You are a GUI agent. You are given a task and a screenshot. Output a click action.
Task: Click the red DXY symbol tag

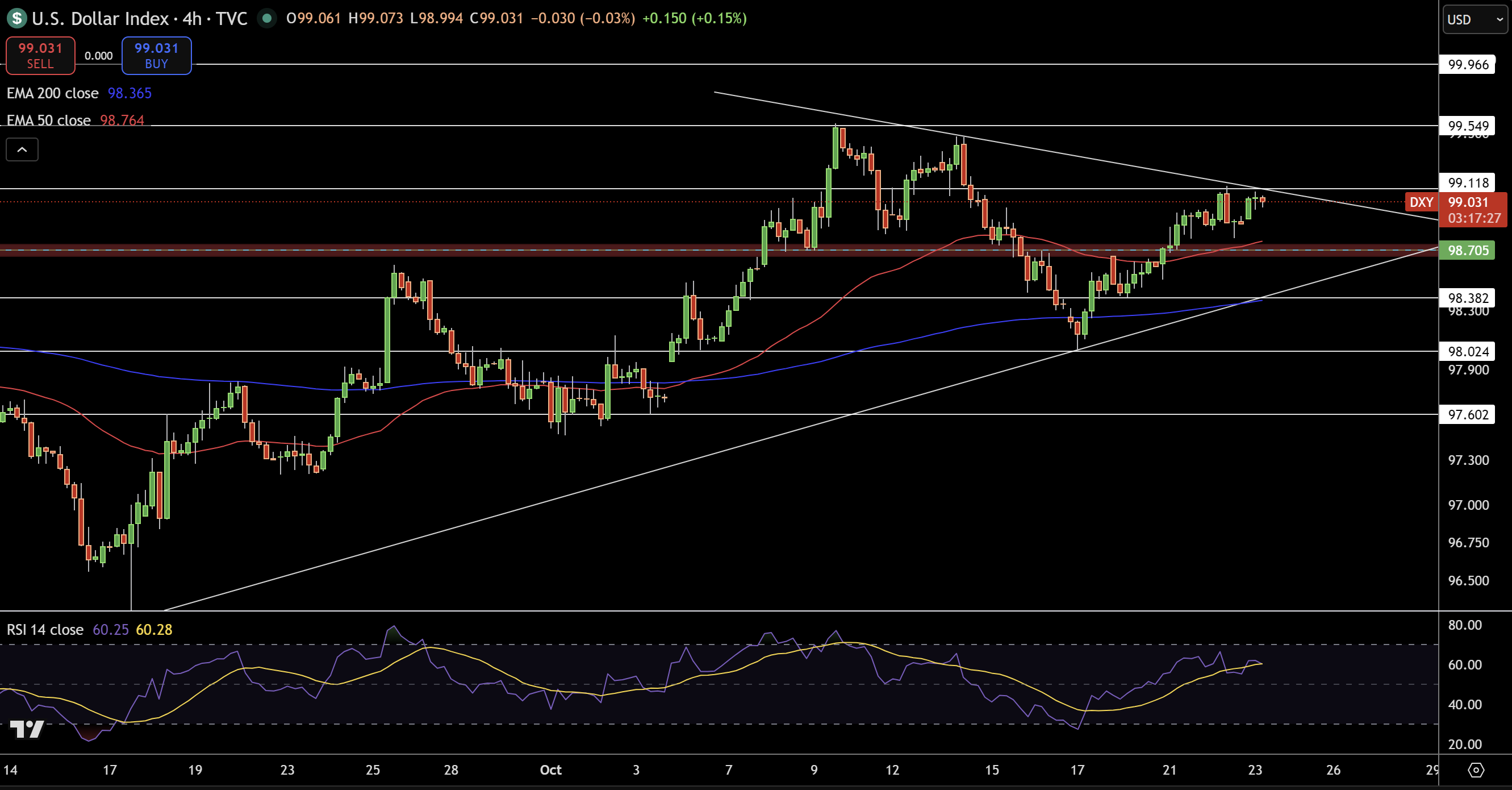[x=1421, y=202]
